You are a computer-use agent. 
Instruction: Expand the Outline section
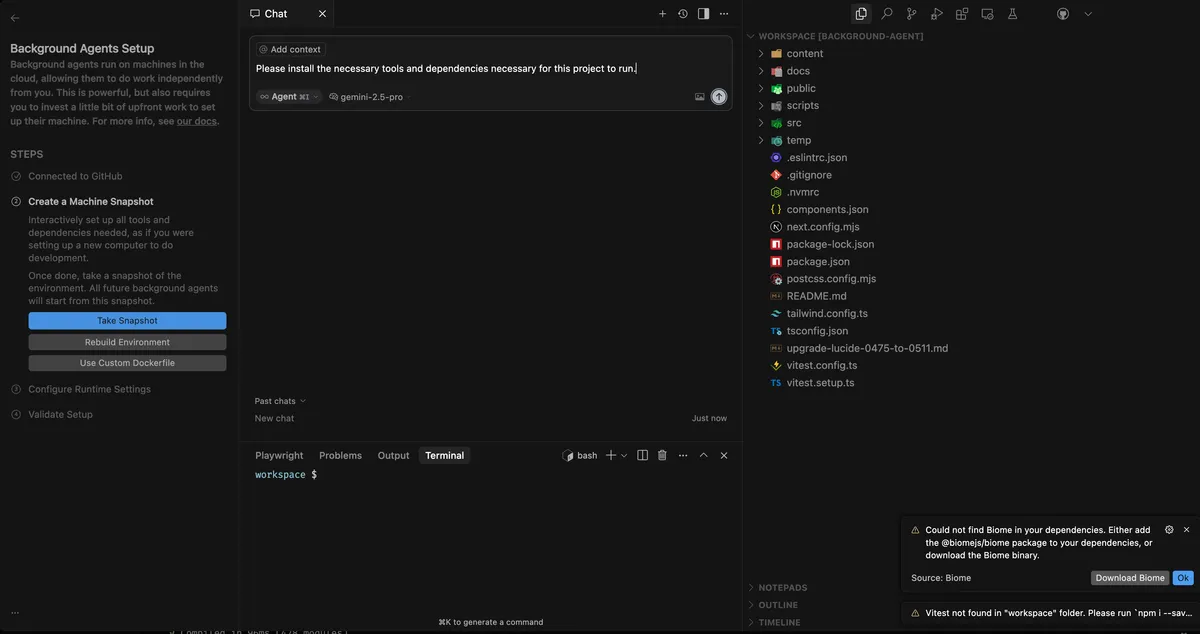point(778,605)
